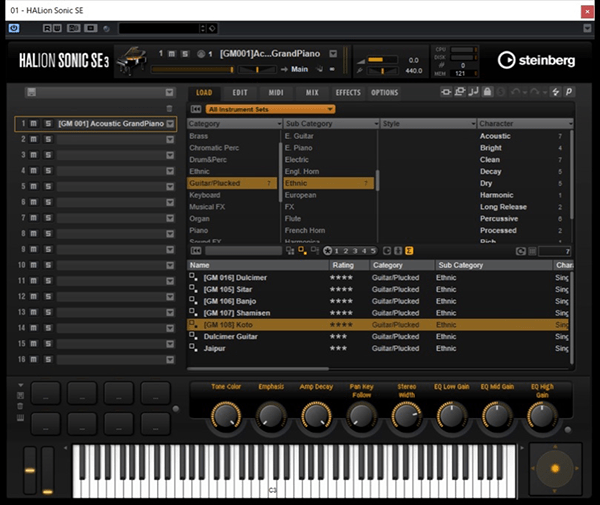600x505 pixels.
Task: Open the multi preset dropdown arrow
Action: (x=170, y=92)
